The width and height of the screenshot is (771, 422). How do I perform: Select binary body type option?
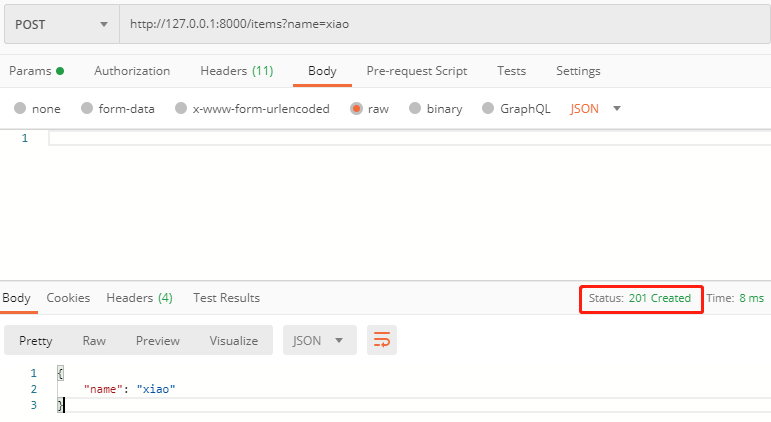(415, 109)
